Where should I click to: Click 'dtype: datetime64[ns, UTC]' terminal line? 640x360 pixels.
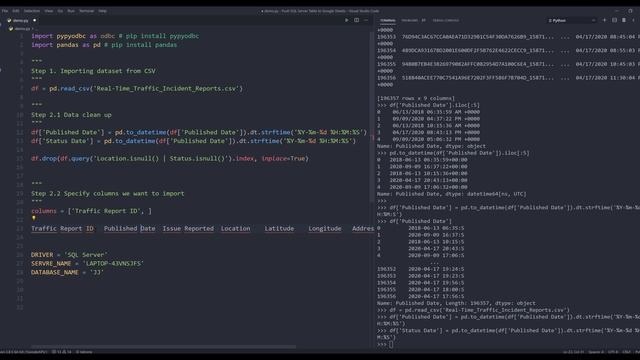pyautogui.click(x=485, y=194)
